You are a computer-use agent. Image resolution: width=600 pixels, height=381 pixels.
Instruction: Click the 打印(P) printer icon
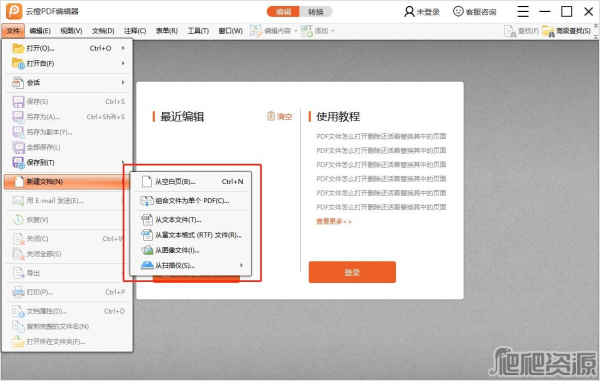tap(18, 292)
